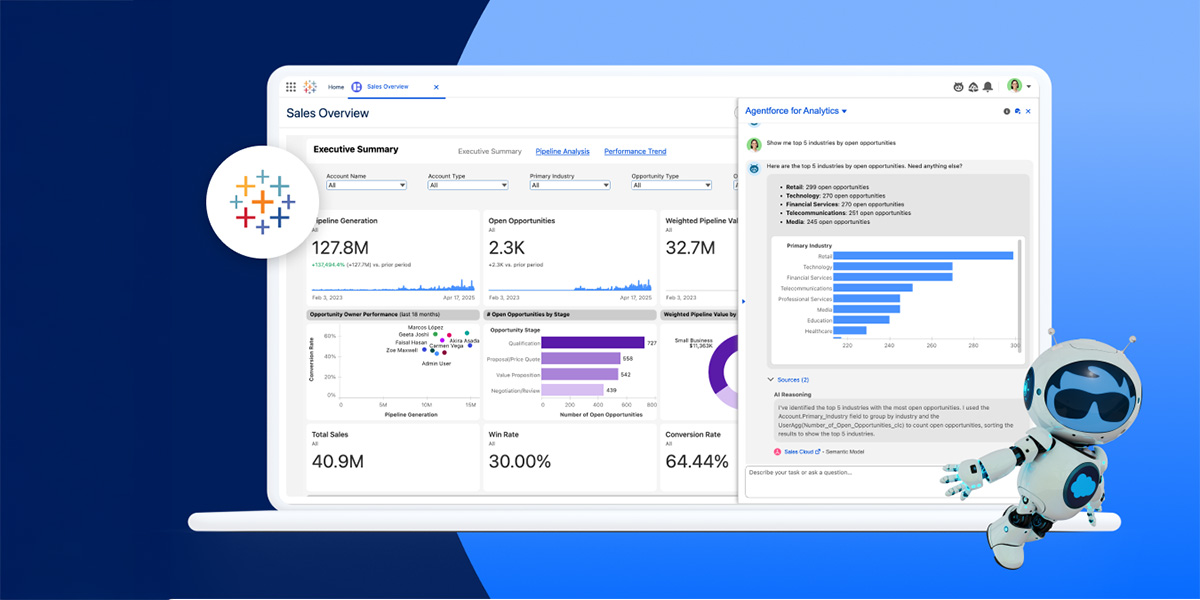The width and height of the screenshot is (1200, 600).
Task: Click the 'Small Business' donut label
Action: pyautogui.click(x=694, y=340)
